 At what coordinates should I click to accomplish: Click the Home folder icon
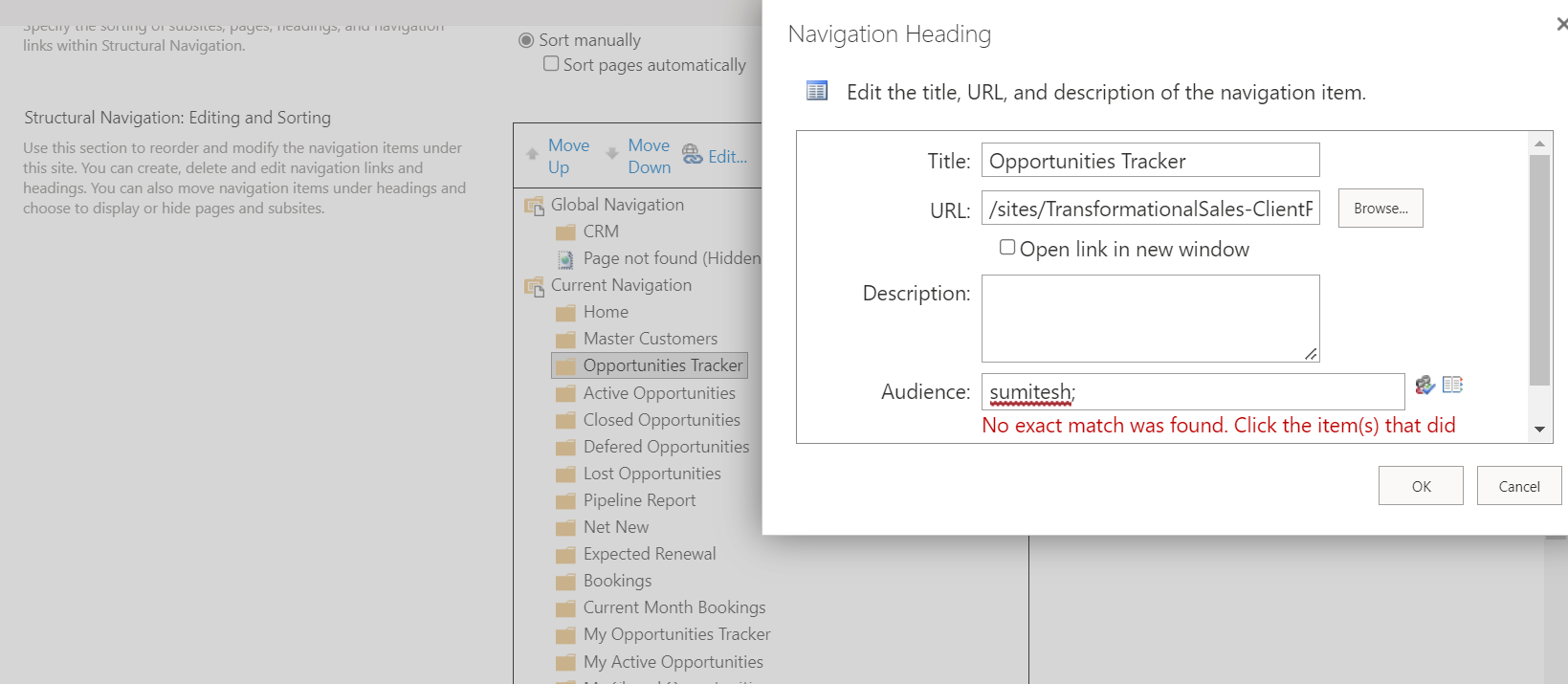pyautogui.click(x=565, y=313)
